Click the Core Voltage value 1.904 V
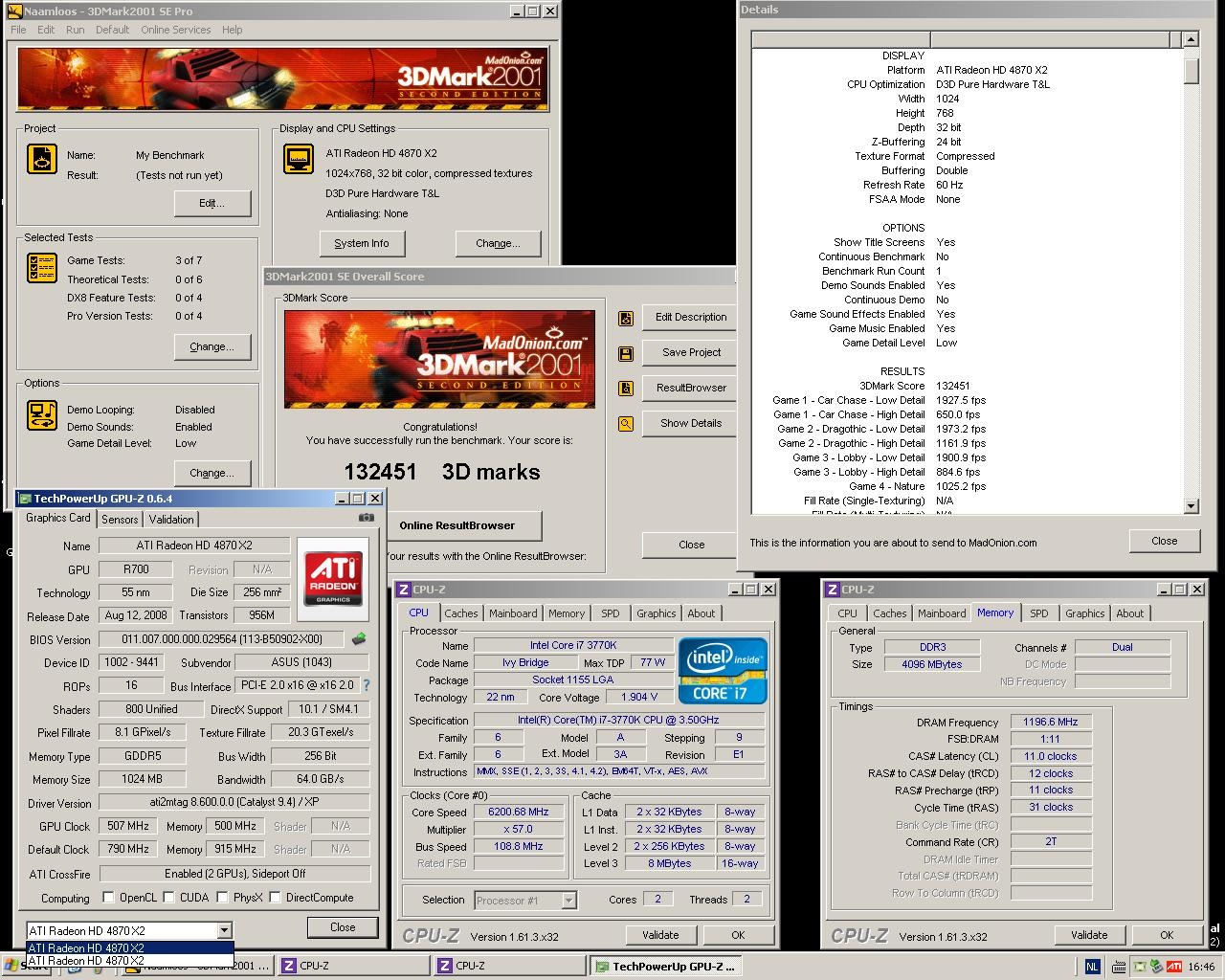The width and height of the screenshot is (1225, 980). (x=639, y=698)
